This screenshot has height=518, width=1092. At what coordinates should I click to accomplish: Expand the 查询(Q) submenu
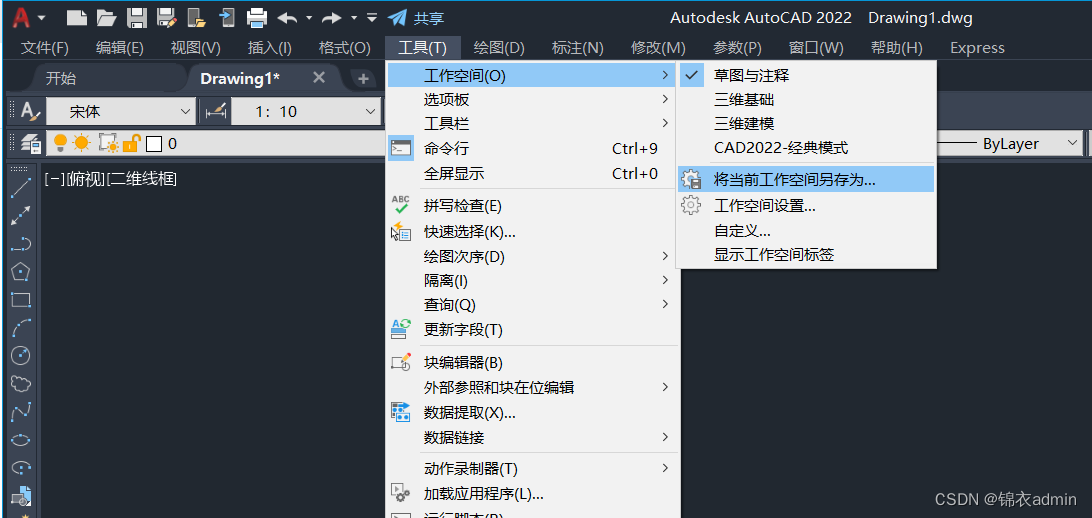point(533,305)
